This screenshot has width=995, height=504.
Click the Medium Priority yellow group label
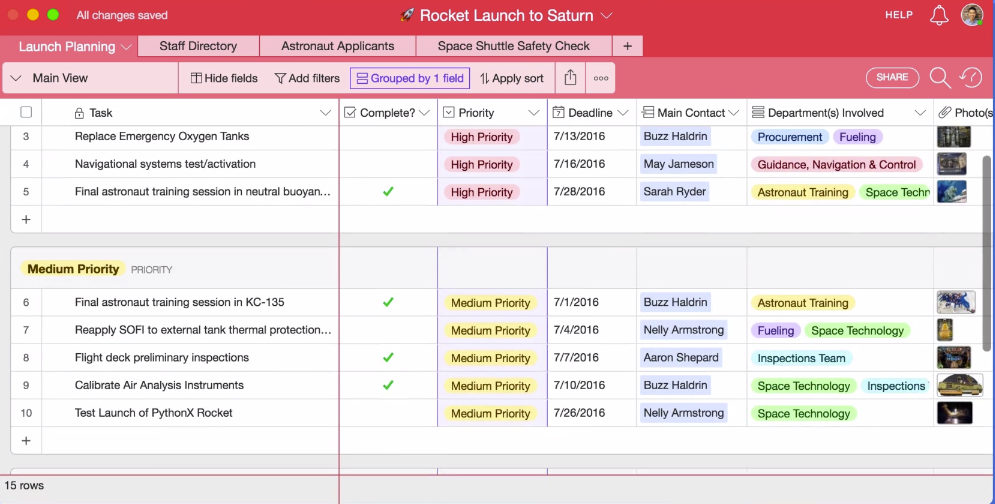pos(73,269)
